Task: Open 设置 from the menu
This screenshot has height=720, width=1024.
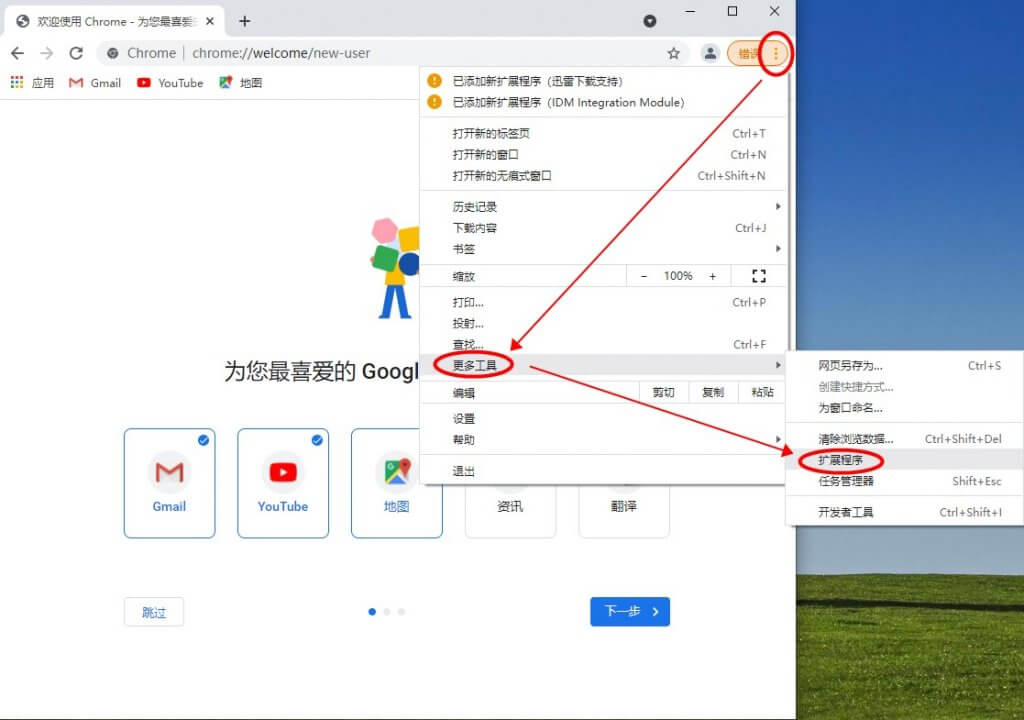Action: [602, 418]
